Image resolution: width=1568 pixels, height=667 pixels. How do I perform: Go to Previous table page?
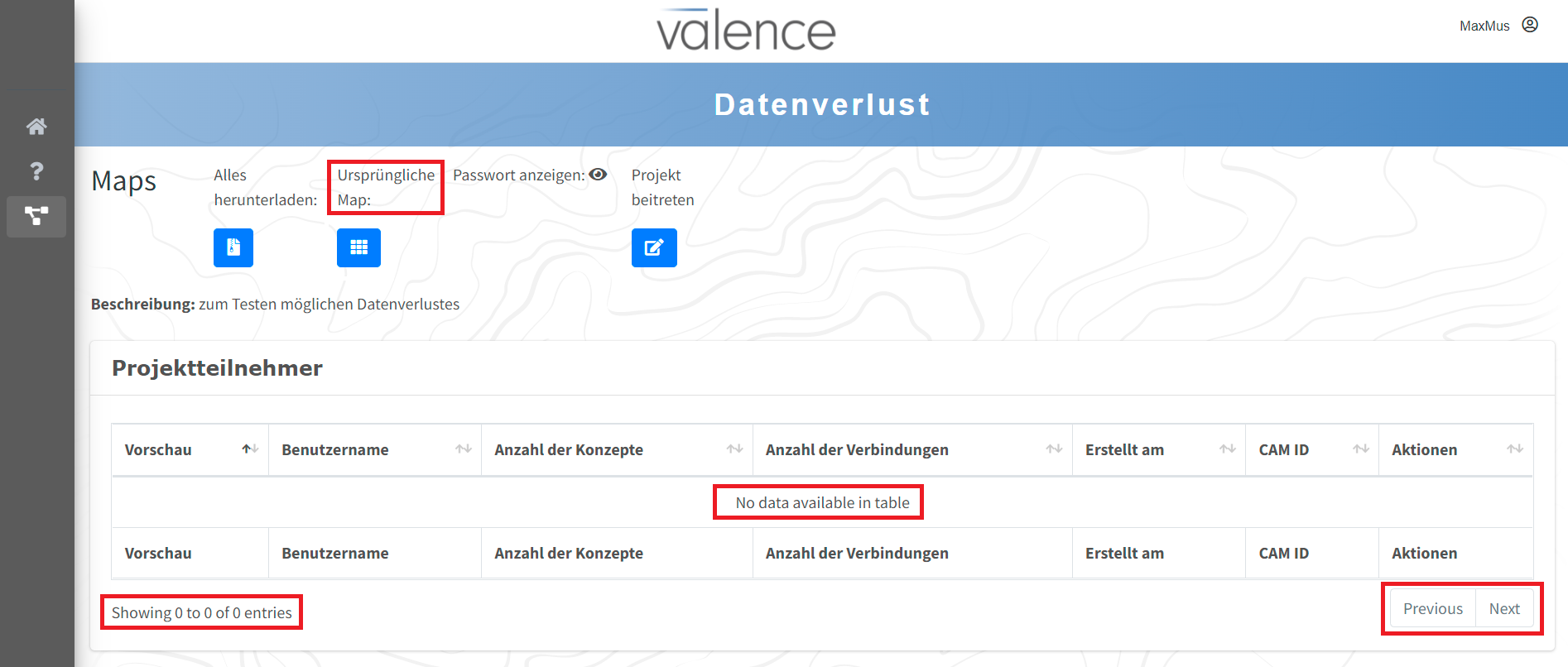click(x=1433, y=609)
